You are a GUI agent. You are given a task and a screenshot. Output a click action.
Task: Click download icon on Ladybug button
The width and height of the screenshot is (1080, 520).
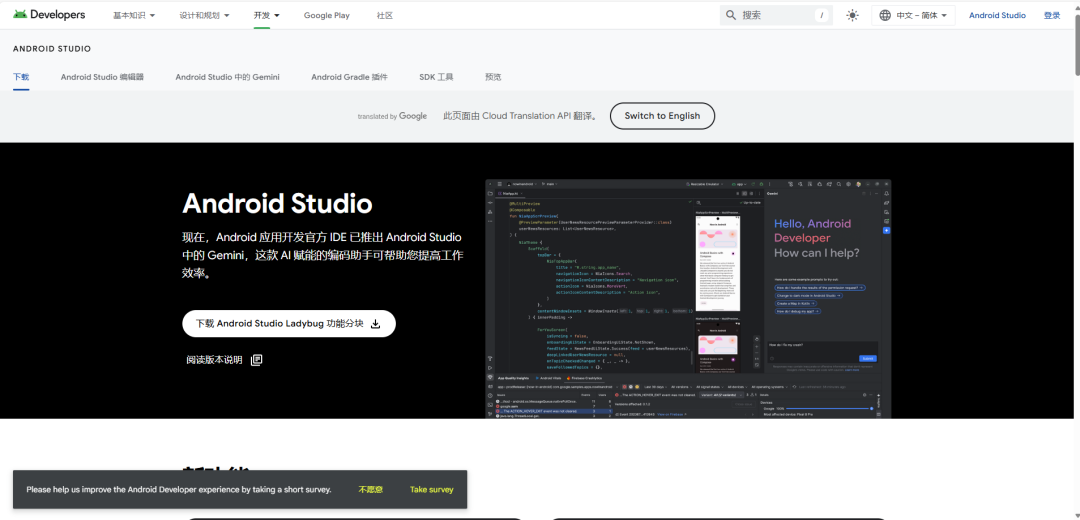376,324
